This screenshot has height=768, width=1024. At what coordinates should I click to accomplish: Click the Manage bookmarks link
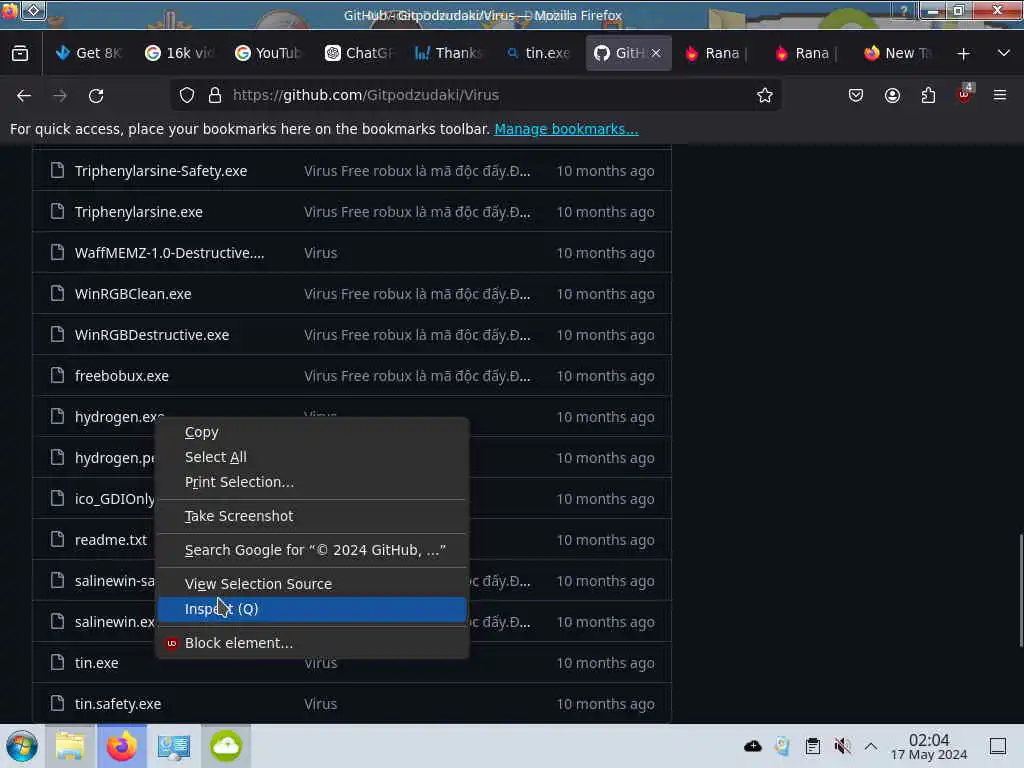[x=566, y=129]
